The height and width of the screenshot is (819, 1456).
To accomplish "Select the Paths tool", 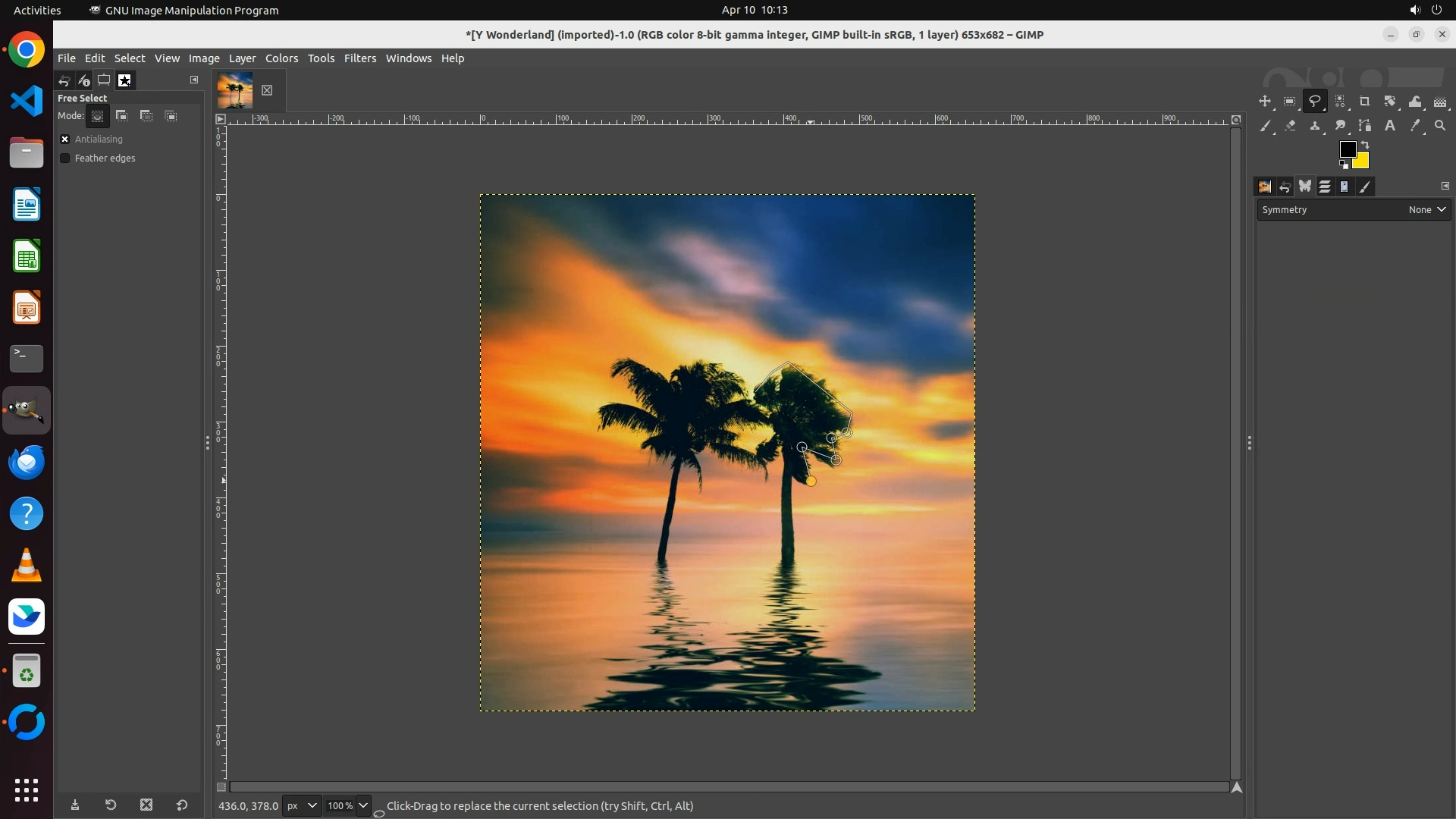I will click(1365, 126).
